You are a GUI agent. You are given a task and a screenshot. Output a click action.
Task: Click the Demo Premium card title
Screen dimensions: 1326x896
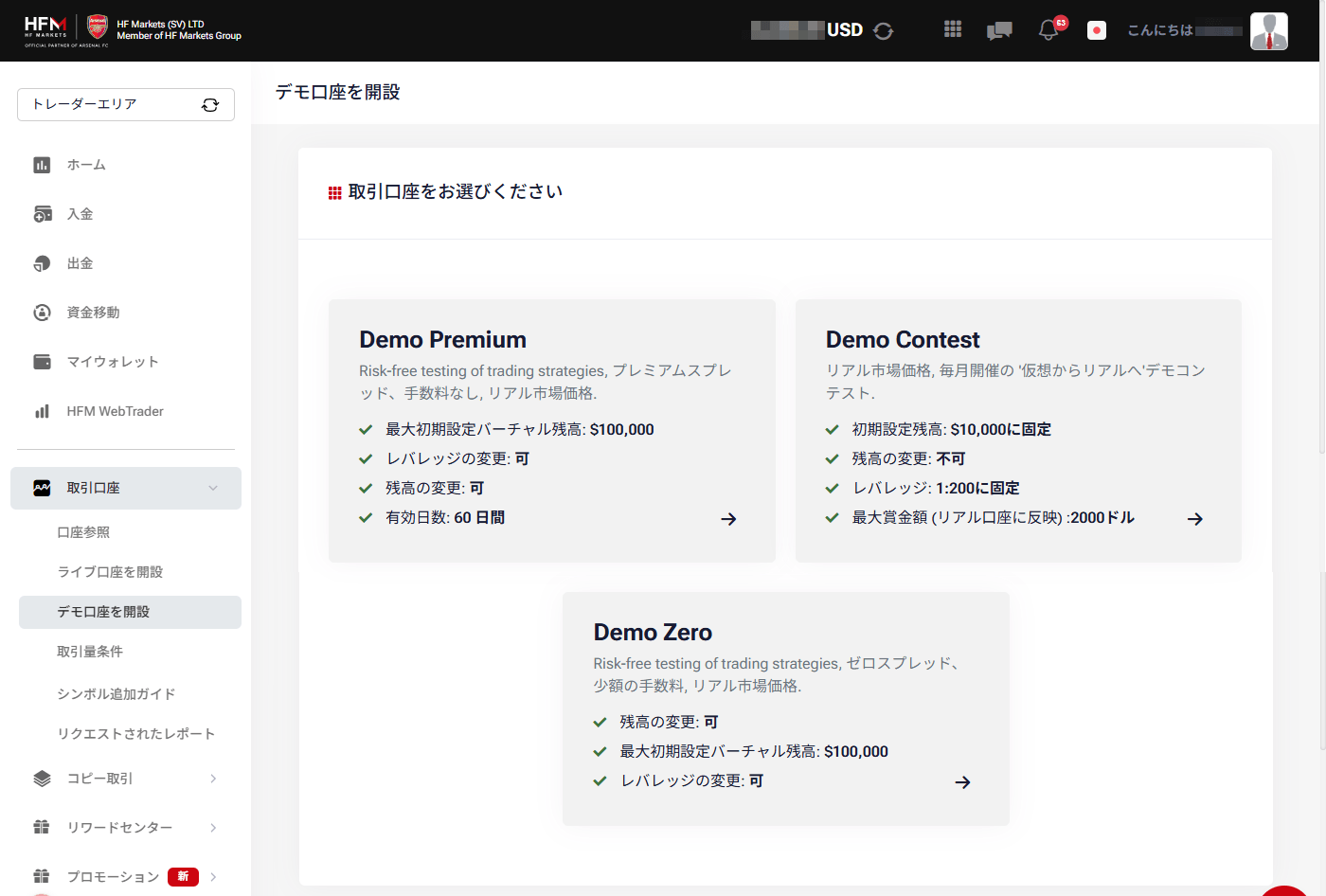pos(442,340)
